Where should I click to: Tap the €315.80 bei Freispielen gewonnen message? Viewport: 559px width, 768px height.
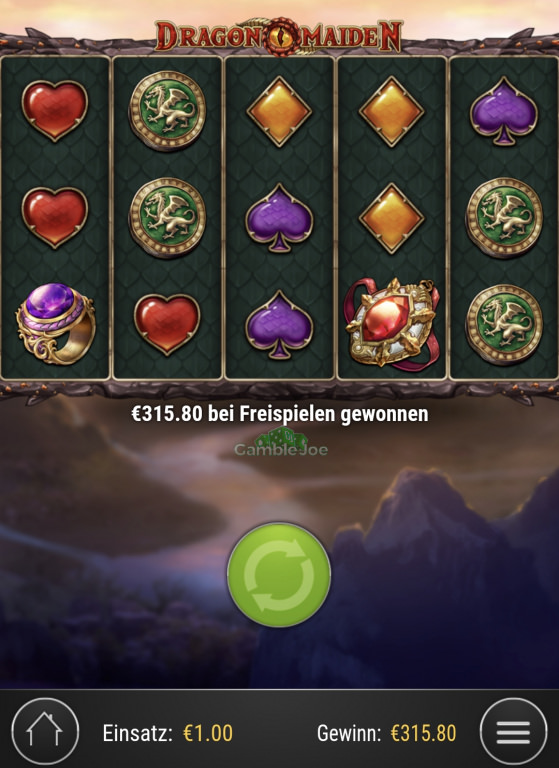click(x=280, y=414)
